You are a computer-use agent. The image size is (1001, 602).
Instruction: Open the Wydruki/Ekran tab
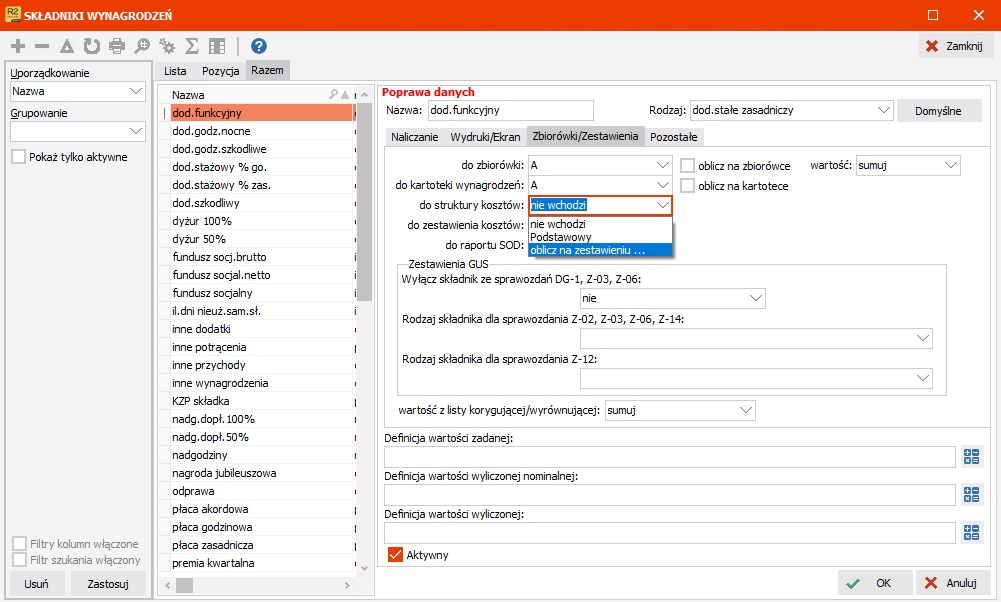(x=485, y=137)
